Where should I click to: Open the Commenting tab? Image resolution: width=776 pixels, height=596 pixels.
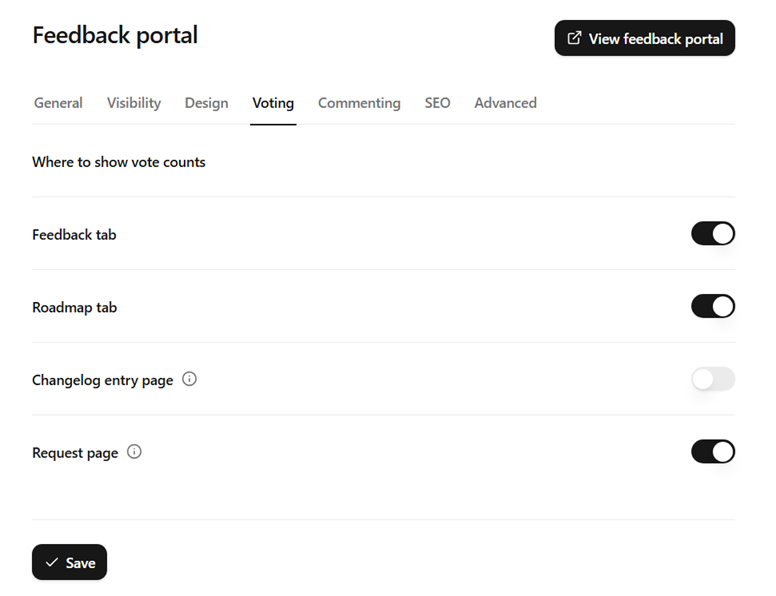[x=359, y=103]
